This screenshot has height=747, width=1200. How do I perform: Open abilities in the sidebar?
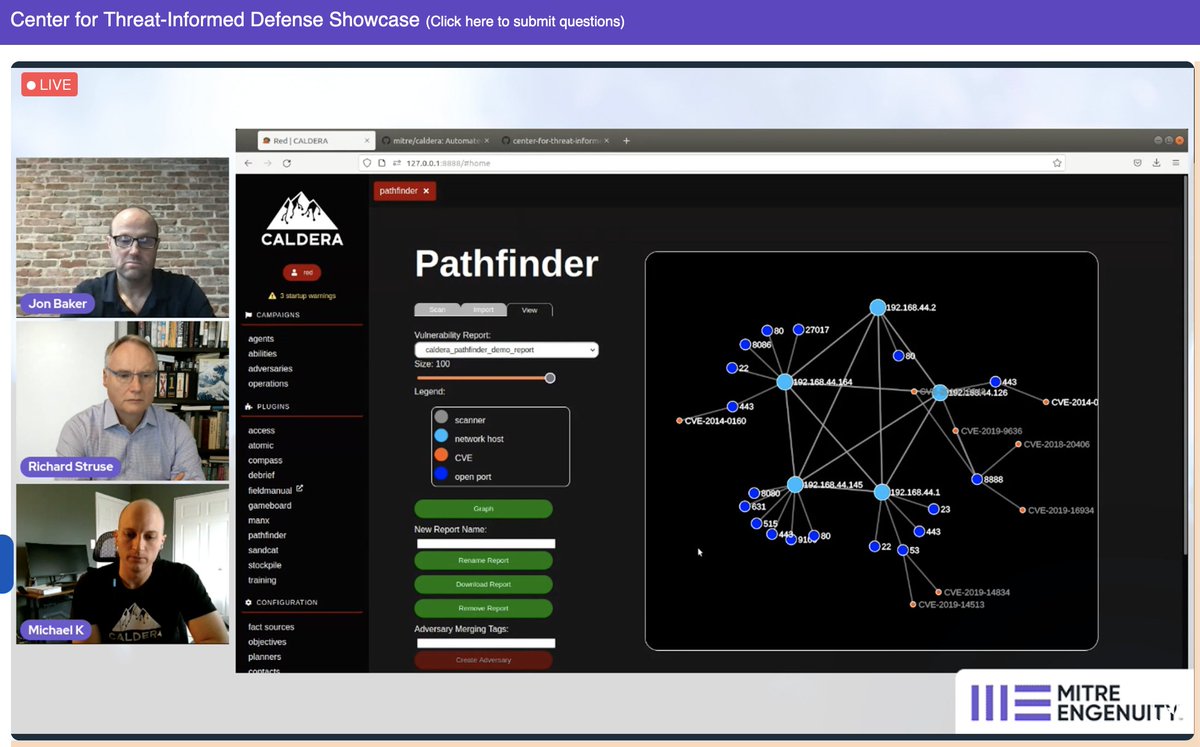click(263, 354)
